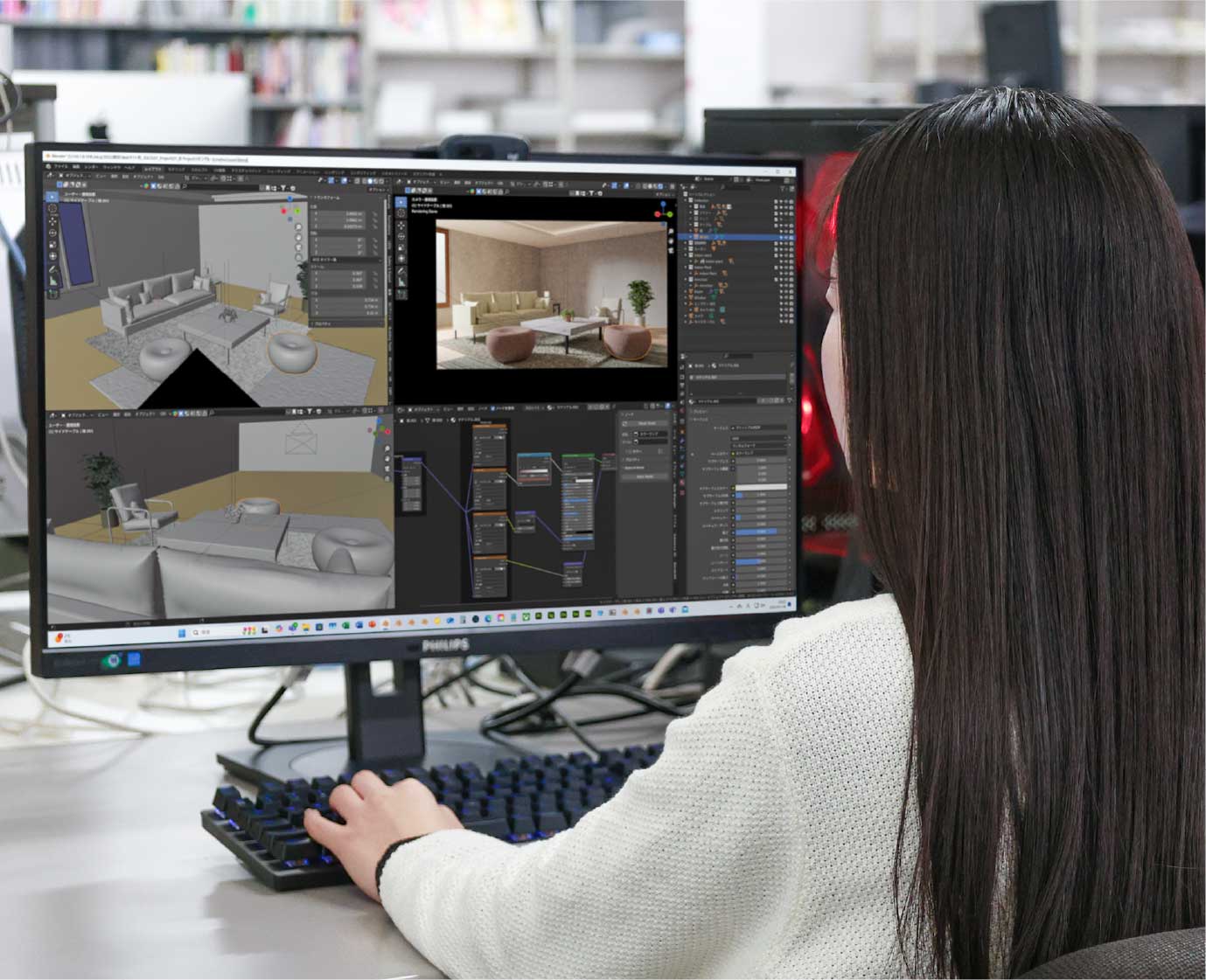The width and height of the screenshot is (1206, 980).
Task: Adjust the half-filled Roughness slider in material
Action: (x=761, y=532)
